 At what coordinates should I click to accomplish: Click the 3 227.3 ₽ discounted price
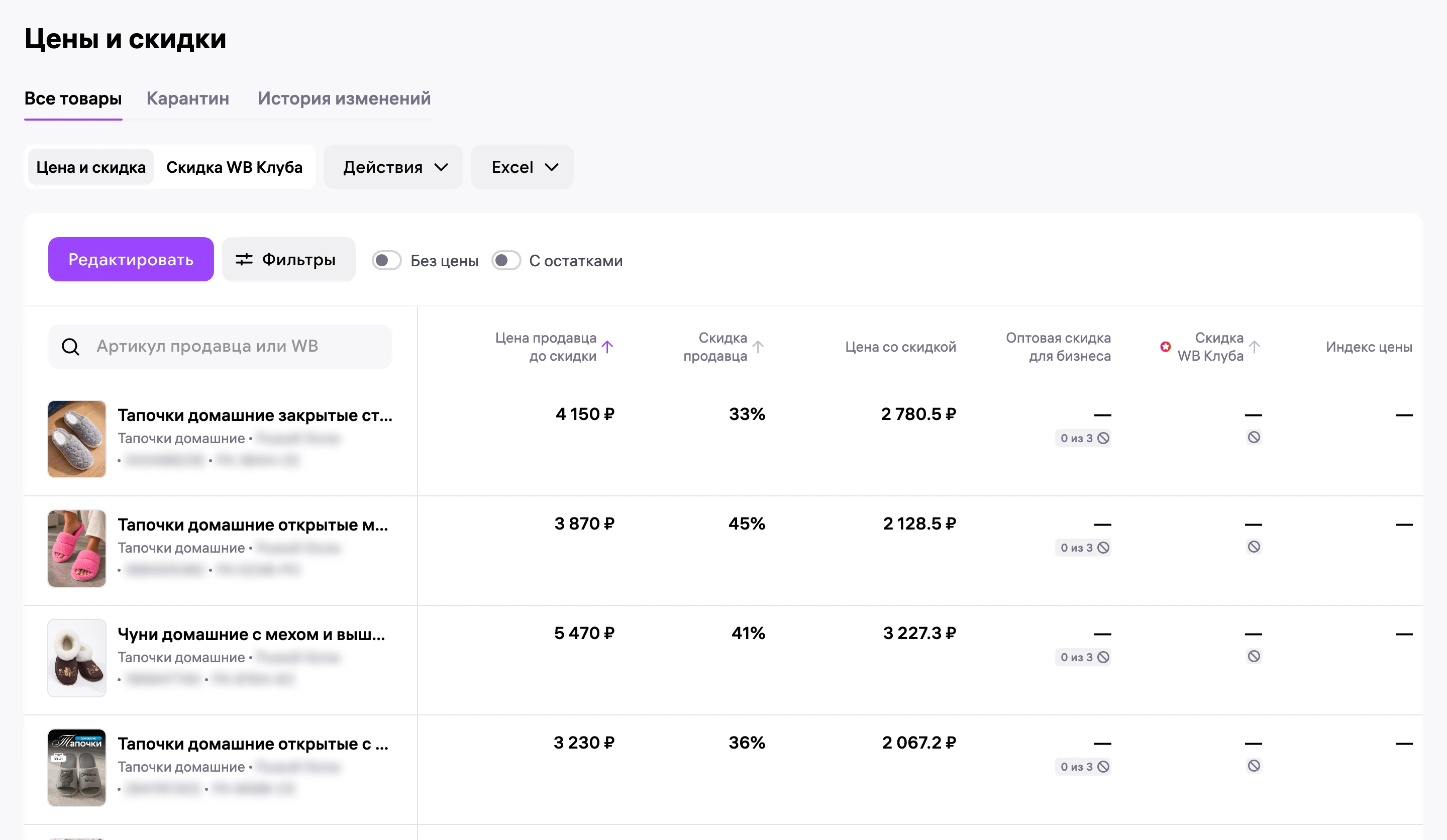[919, 634]
